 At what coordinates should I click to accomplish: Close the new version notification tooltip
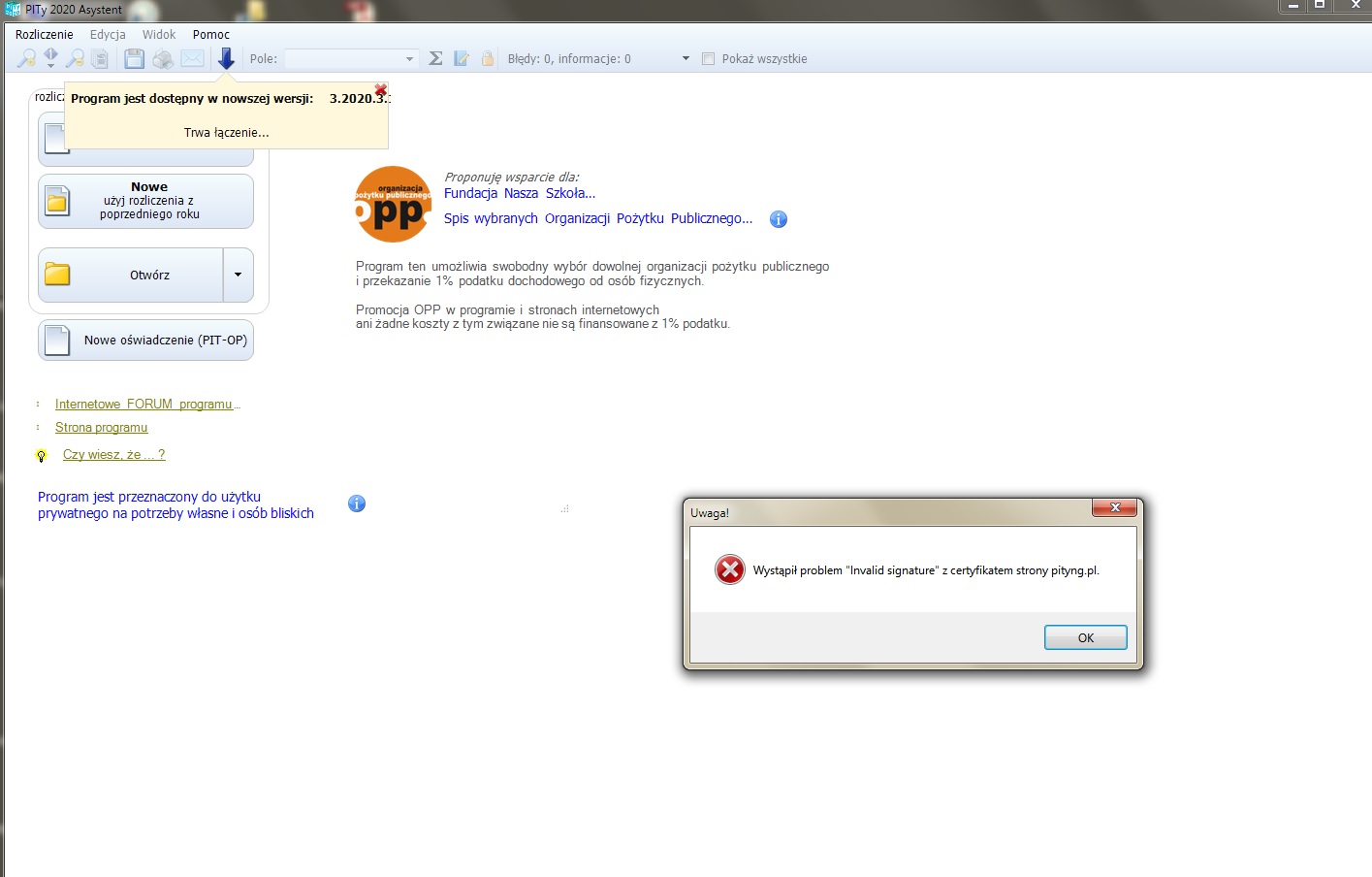click(x=381, y=90)
